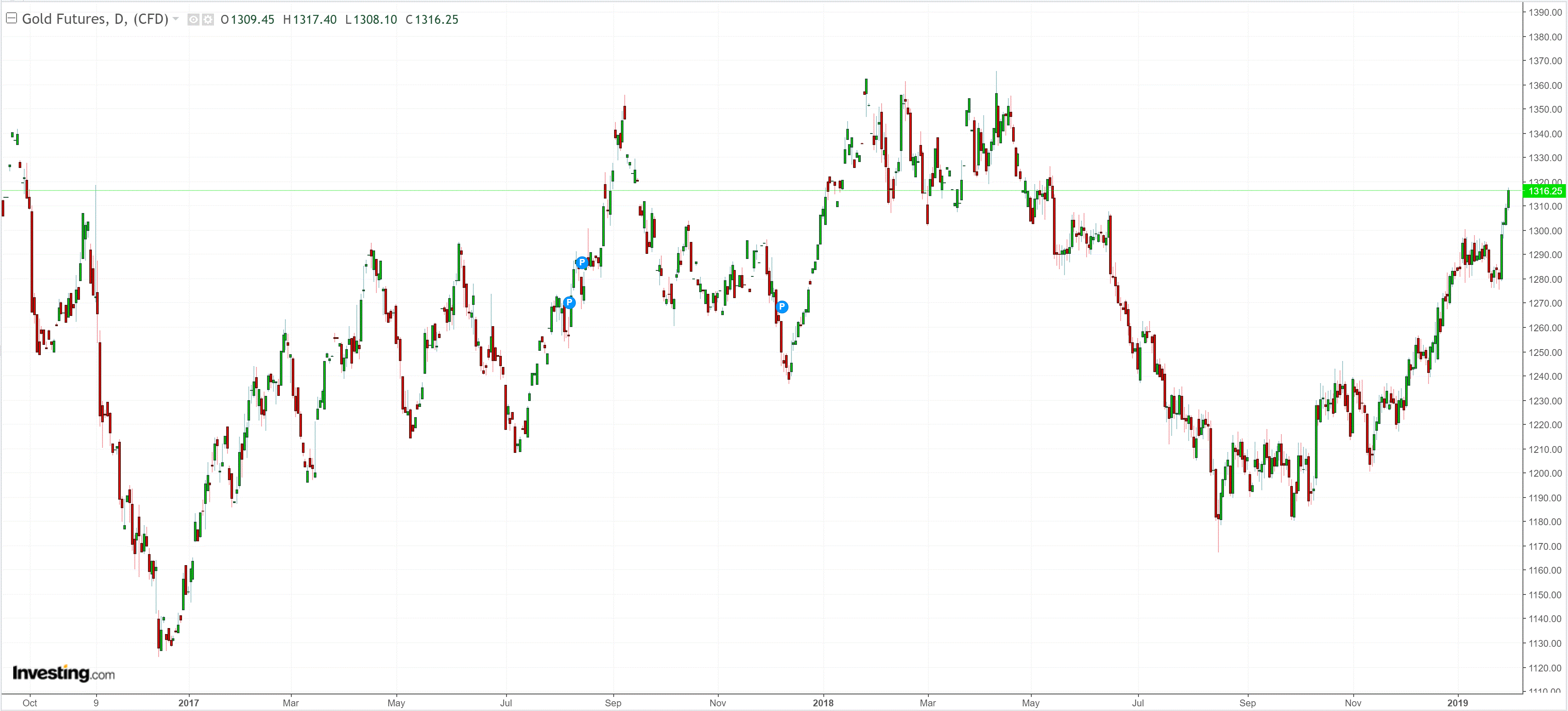Collapse the Gold Futures legend box
Screen dimensions: 1568x711
(11, 18)
